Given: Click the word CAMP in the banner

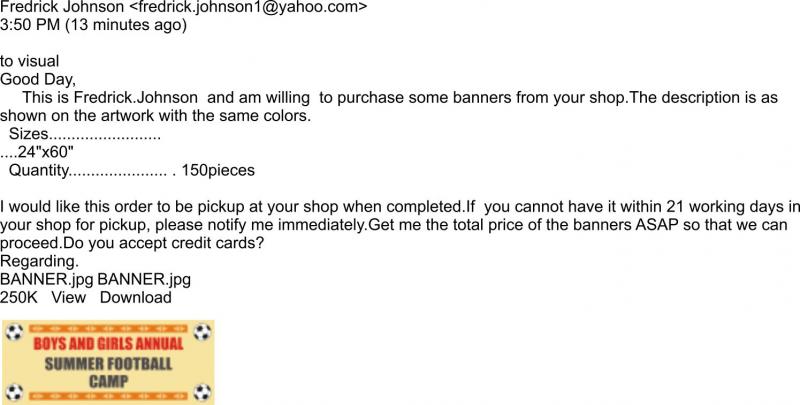Looking at the screenshot, I should (x=108, y=382).
